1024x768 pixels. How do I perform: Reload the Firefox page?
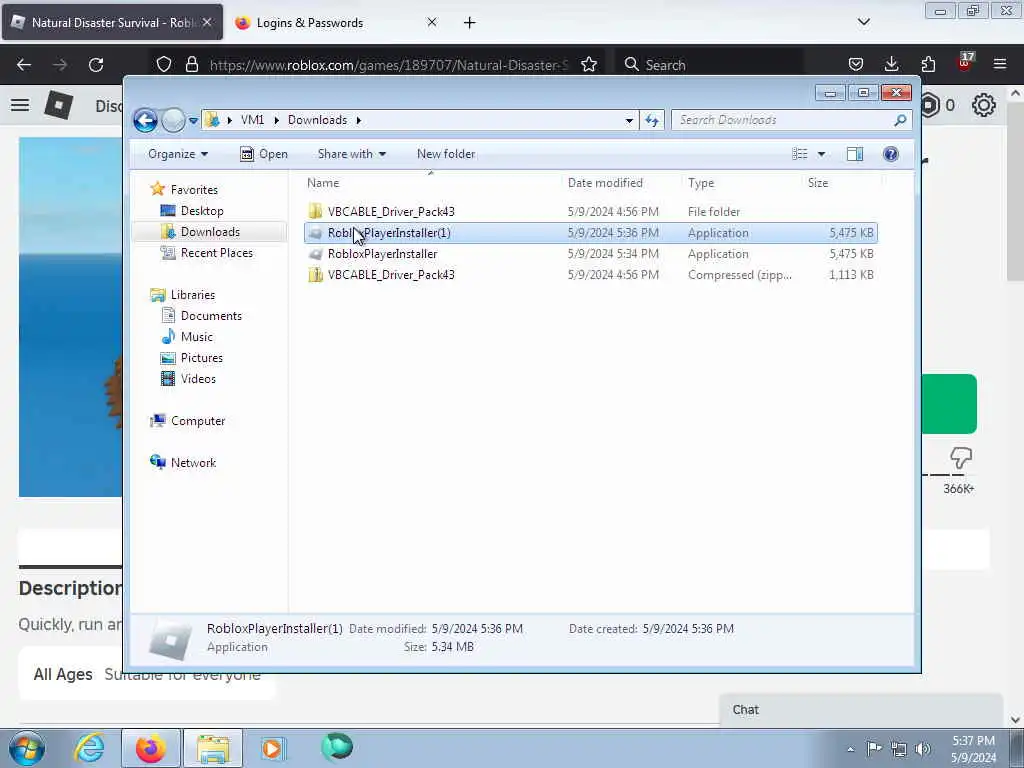[x=96, y=65]
